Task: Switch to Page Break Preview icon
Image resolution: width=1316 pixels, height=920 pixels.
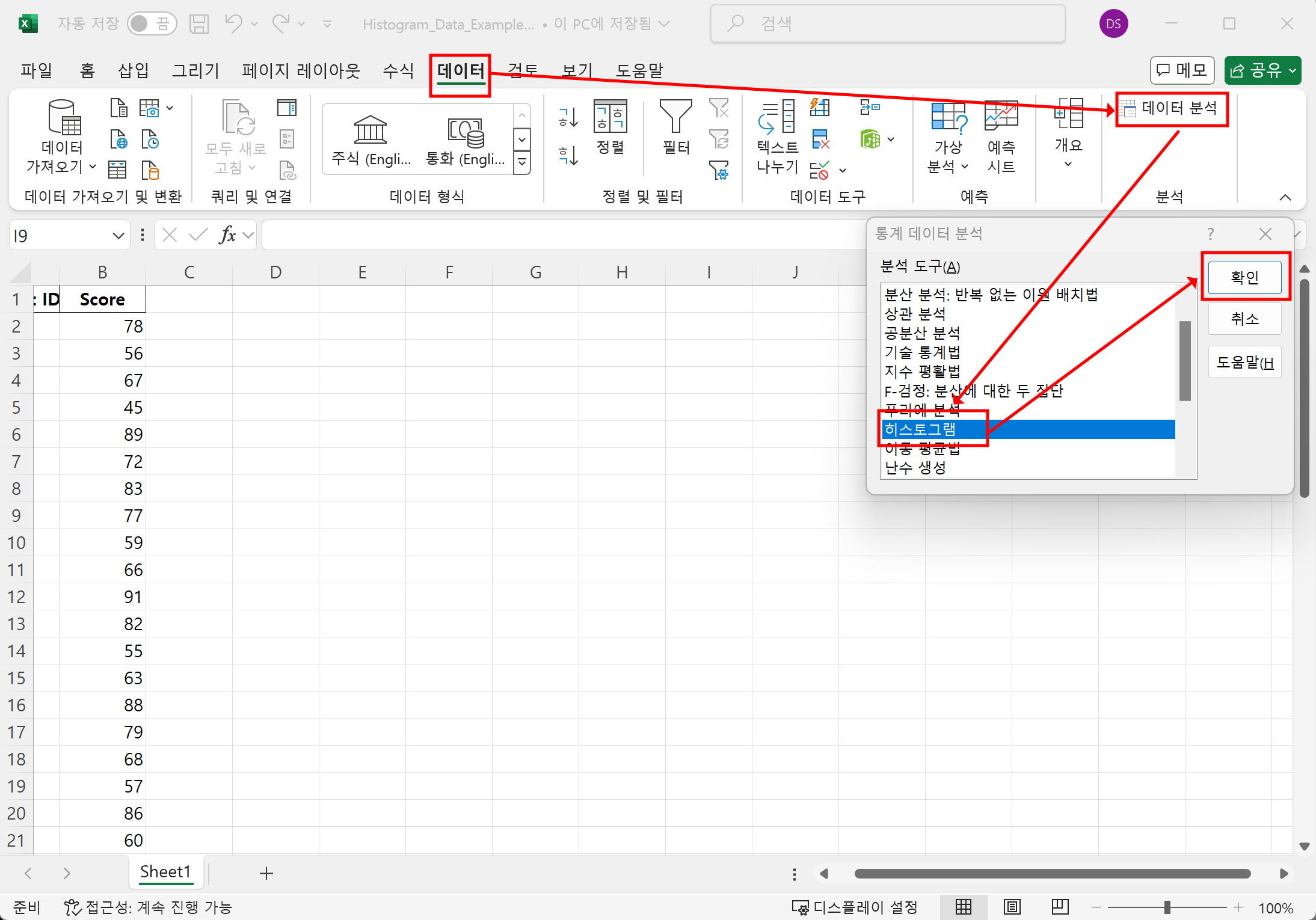Action: click(1060, 907)
